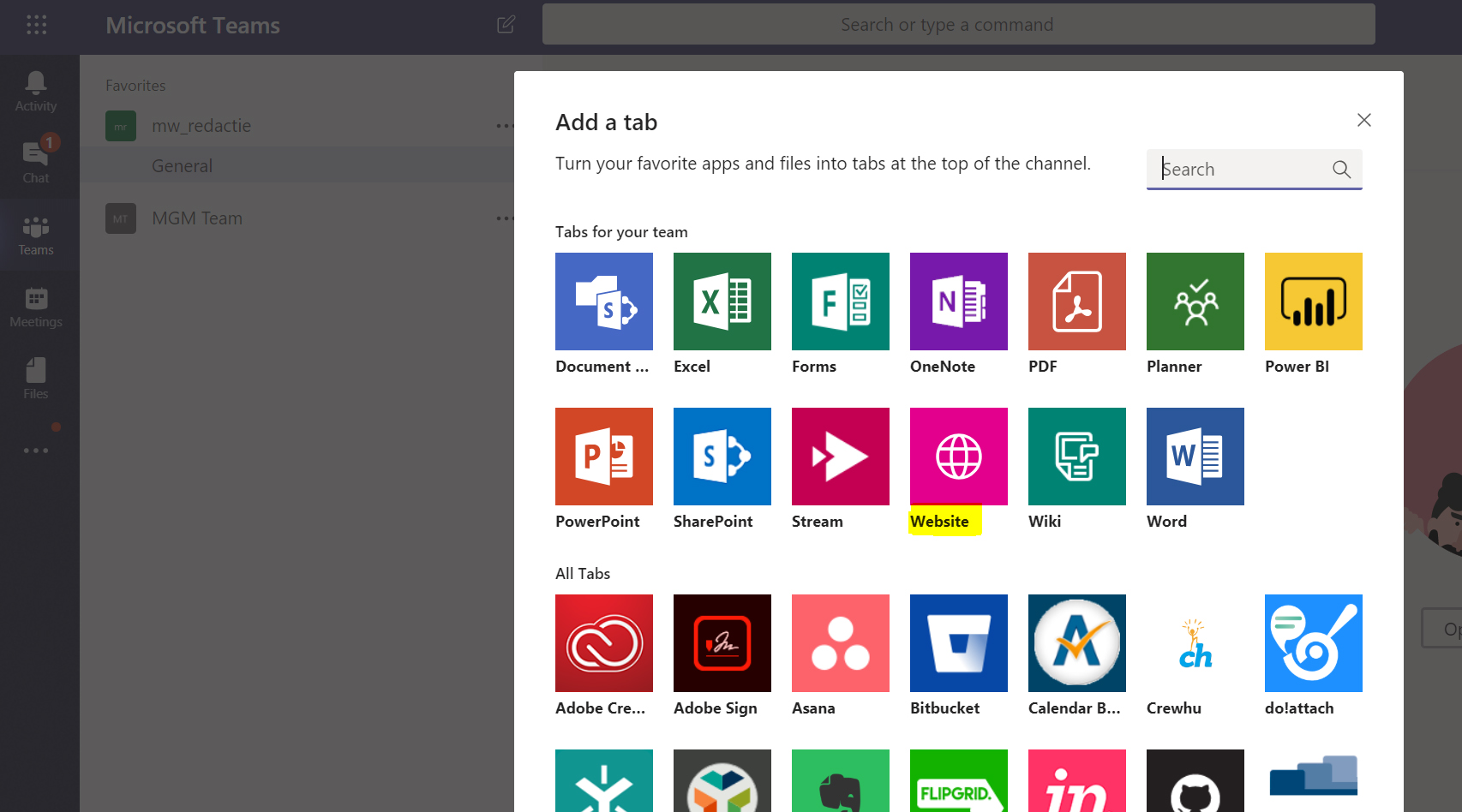Open Meetings calendar in sidebar
The width and height of the screenshot is (1462, 812).
coord(36,307)
